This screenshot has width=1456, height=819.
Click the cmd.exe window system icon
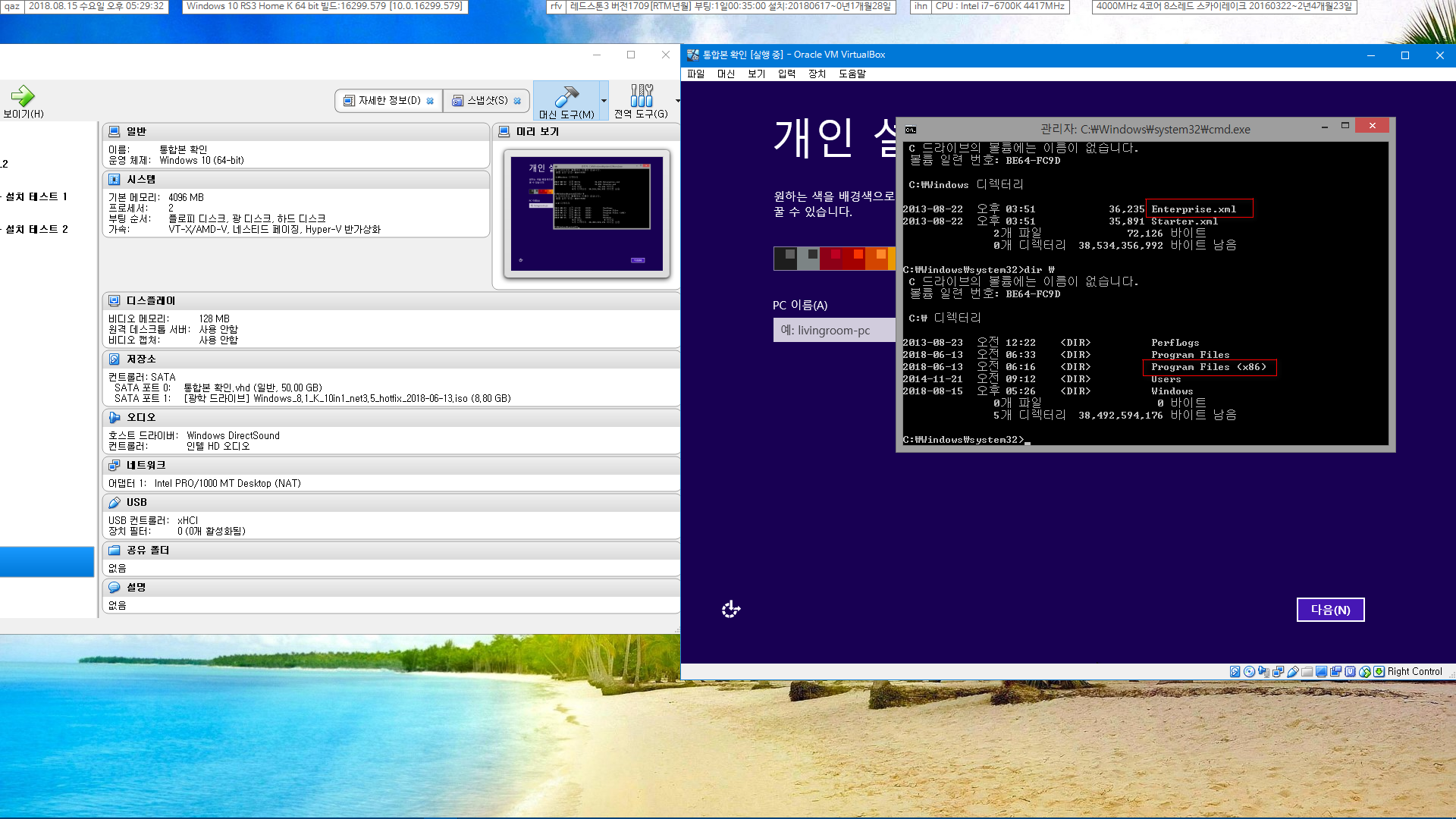[911, 130]
